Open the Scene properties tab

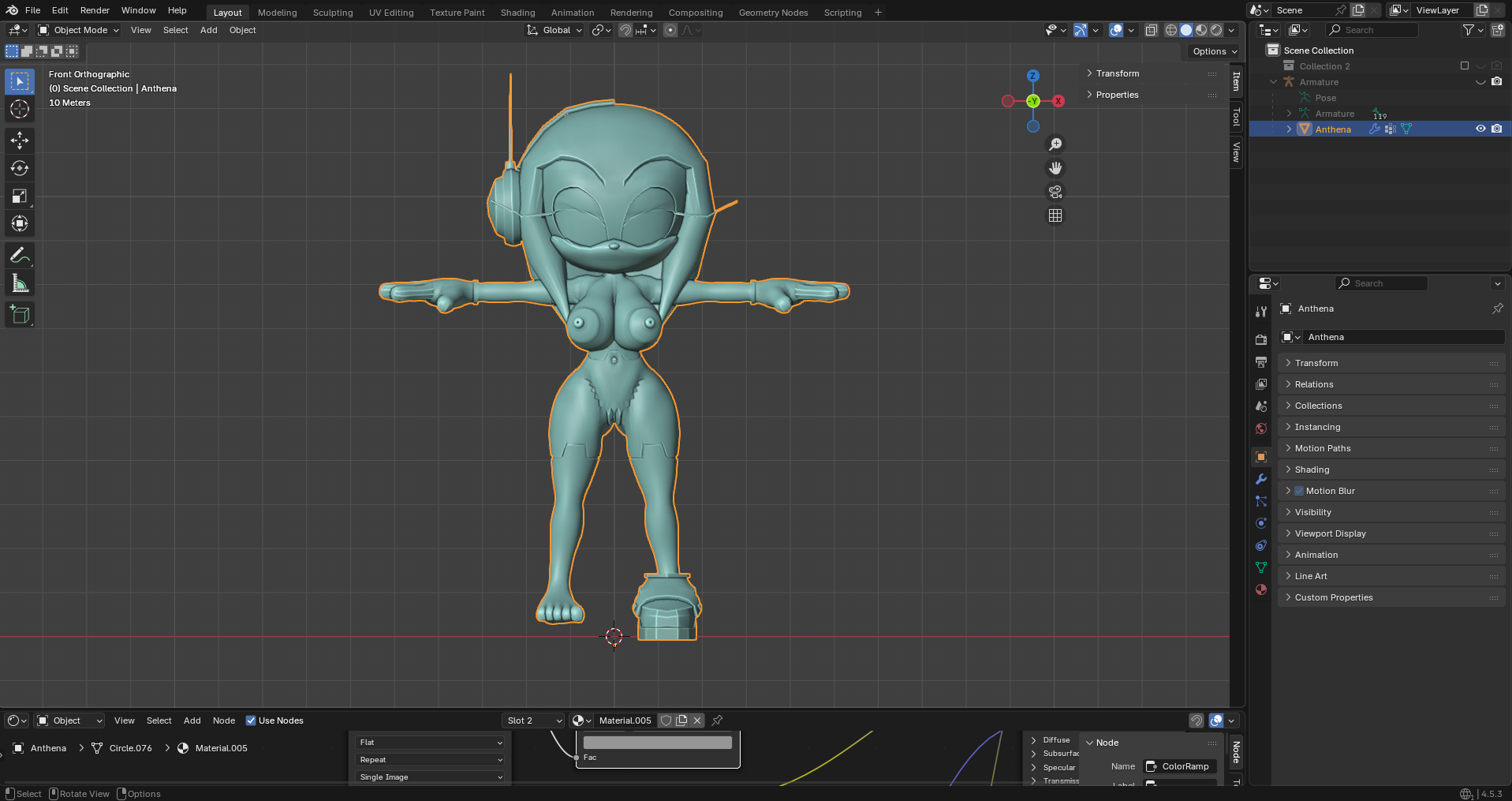(1261, 406)
